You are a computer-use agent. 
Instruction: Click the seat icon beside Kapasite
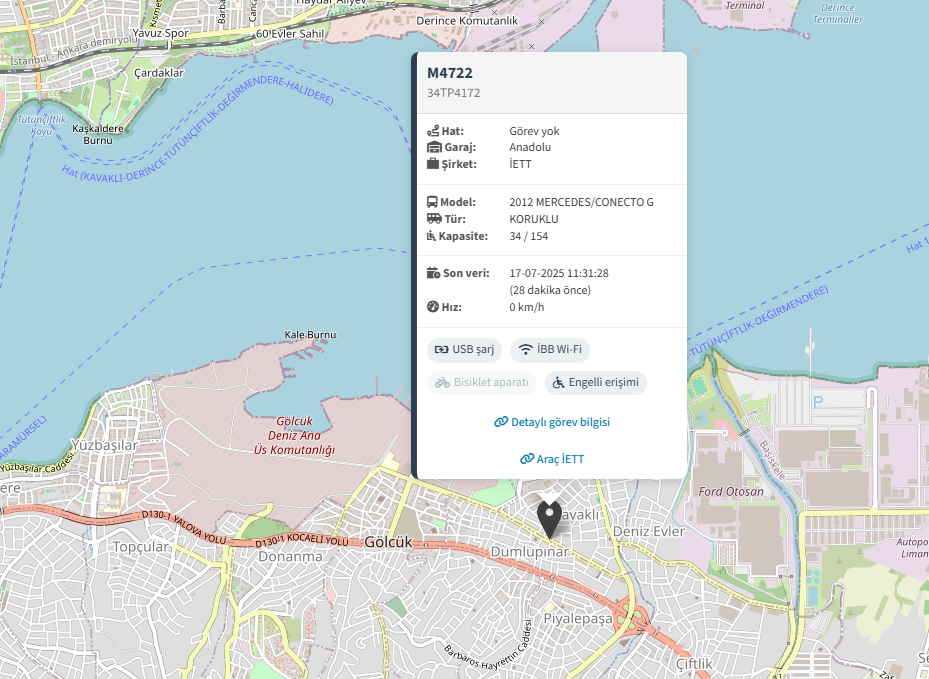[x=431, y=236]
